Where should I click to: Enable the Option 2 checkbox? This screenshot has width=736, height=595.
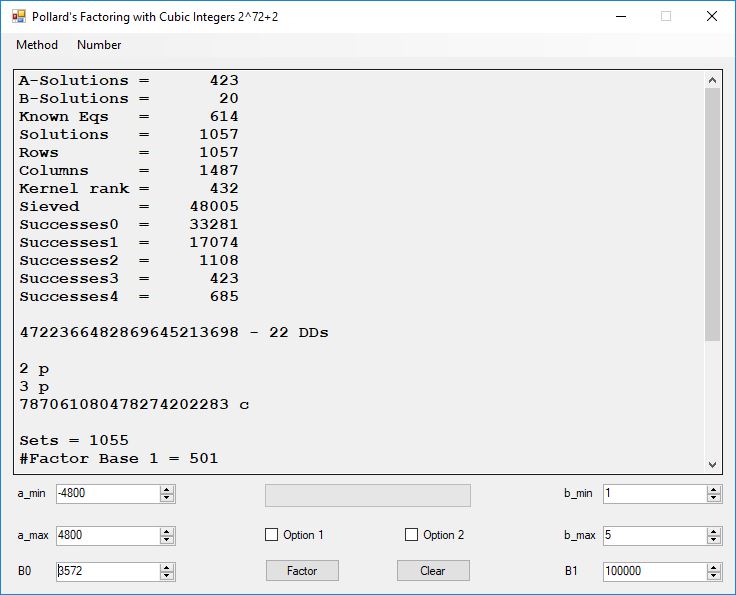[x=411, y=535]
